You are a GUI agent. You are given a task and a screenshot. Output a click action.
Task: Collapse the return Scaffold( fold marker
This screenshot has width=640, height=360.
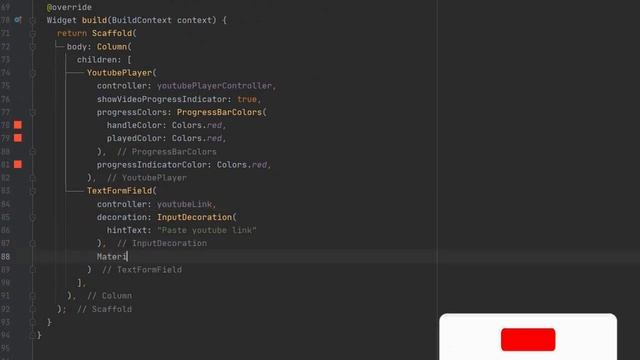point(33,33)
